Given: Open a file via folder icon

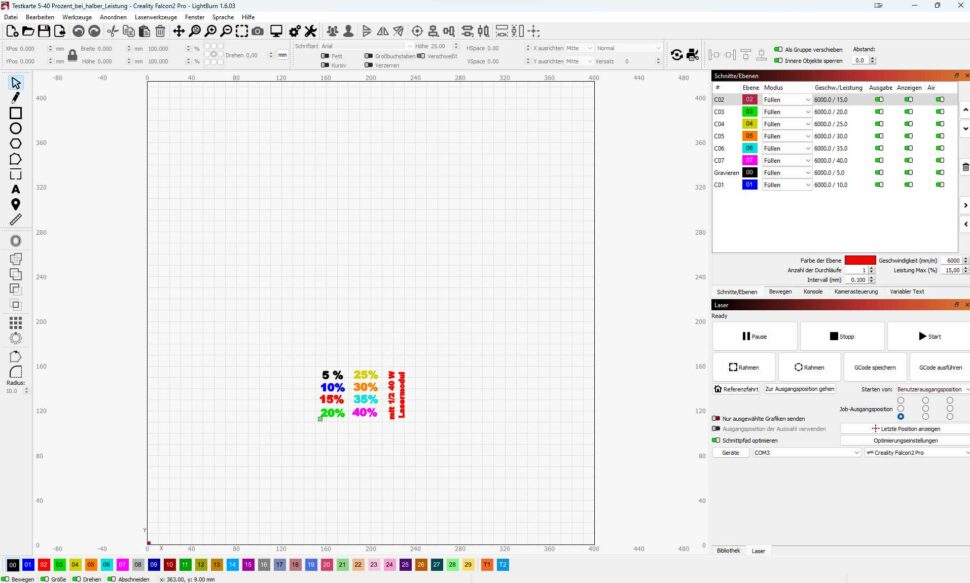Looking at the screenshot, I should coord(28,31).
